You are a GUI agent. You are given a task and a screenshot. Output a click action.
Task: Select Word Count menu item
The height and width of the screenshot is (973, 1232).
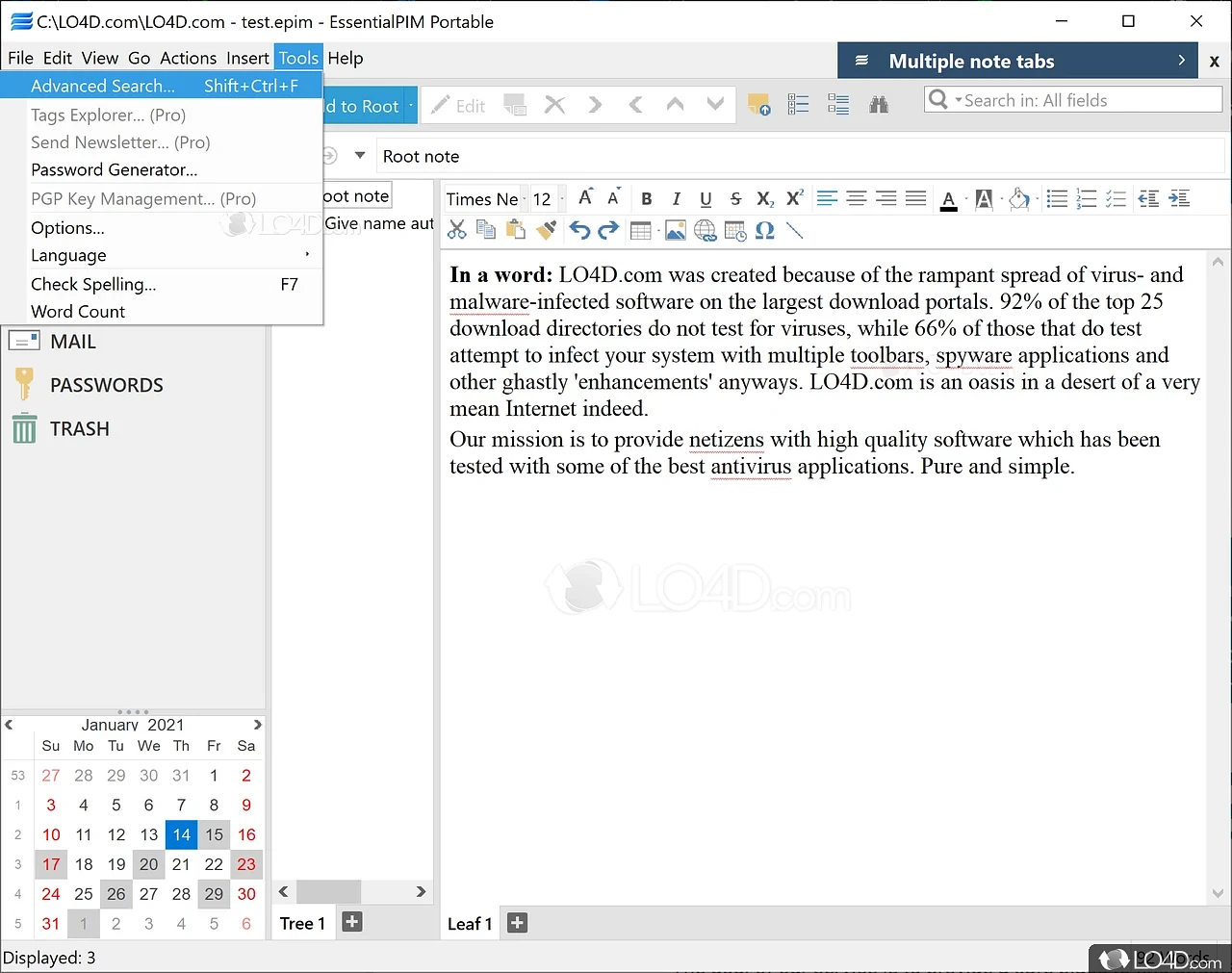[x=161, y=311]
